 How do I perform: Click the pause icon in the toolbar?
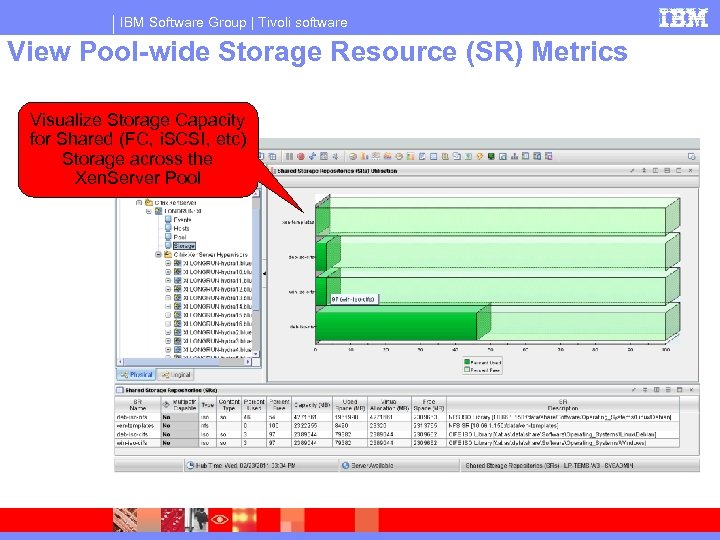tap(289, 157)
